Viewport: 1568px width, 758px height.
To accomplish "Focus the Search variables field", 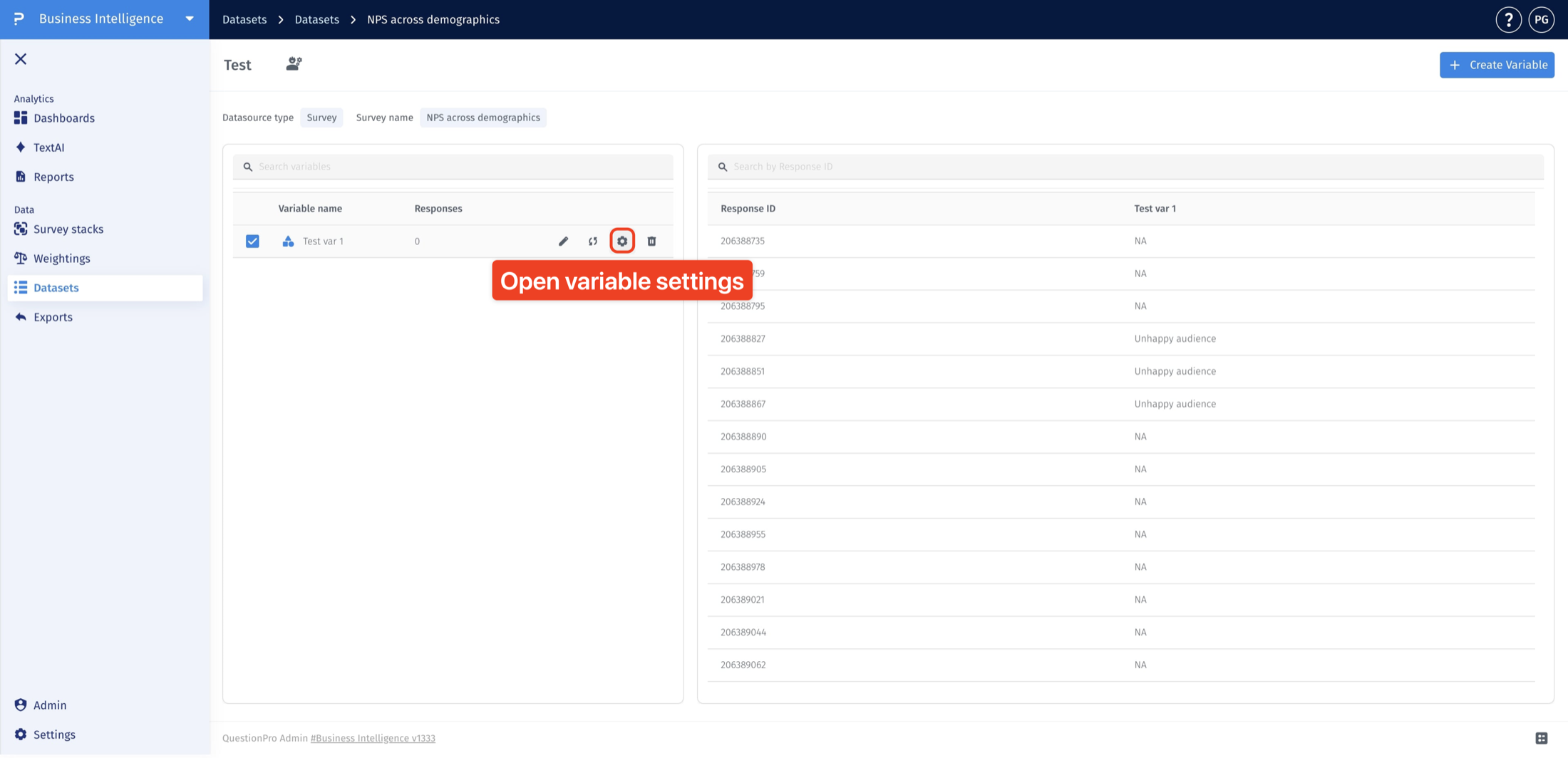I will click(453, 167).
